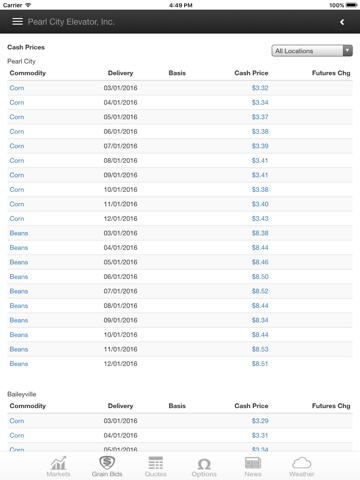Image resolution: width=360 pixels, height=480 pixels.
Task: Open the Markets chart icon tab
Action: (x=58, y=466)
